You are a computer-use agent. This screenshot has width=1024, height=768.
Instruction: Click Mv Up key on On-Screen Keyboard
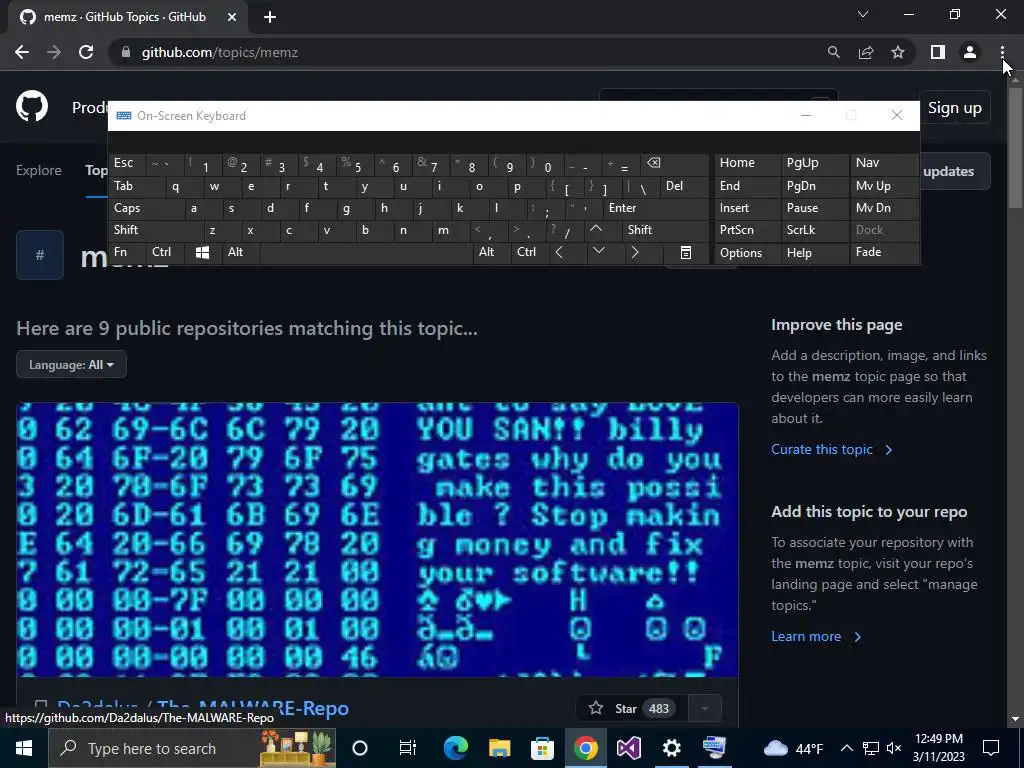pos(884,185)
